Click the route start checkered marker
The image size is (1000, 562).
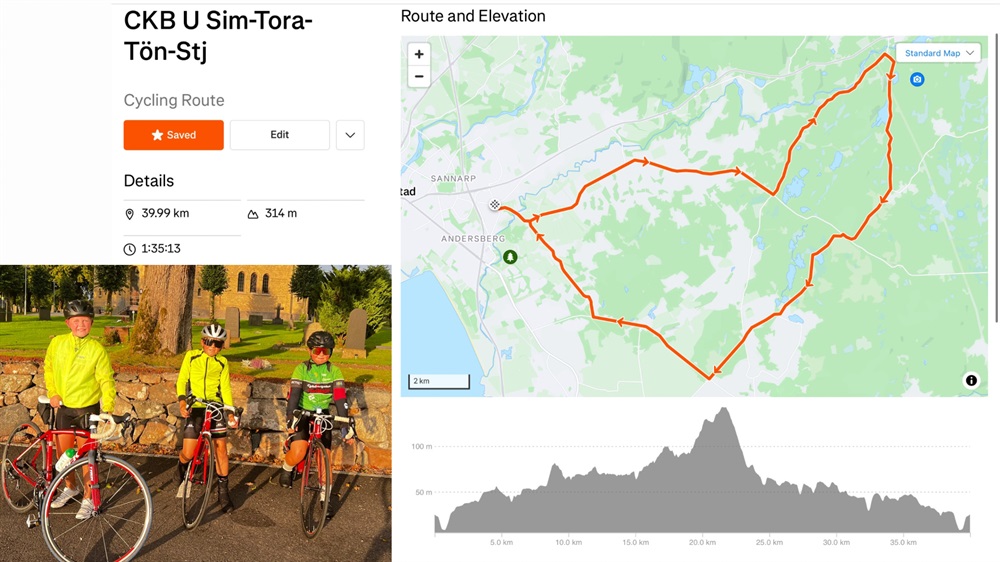point(494,205)
